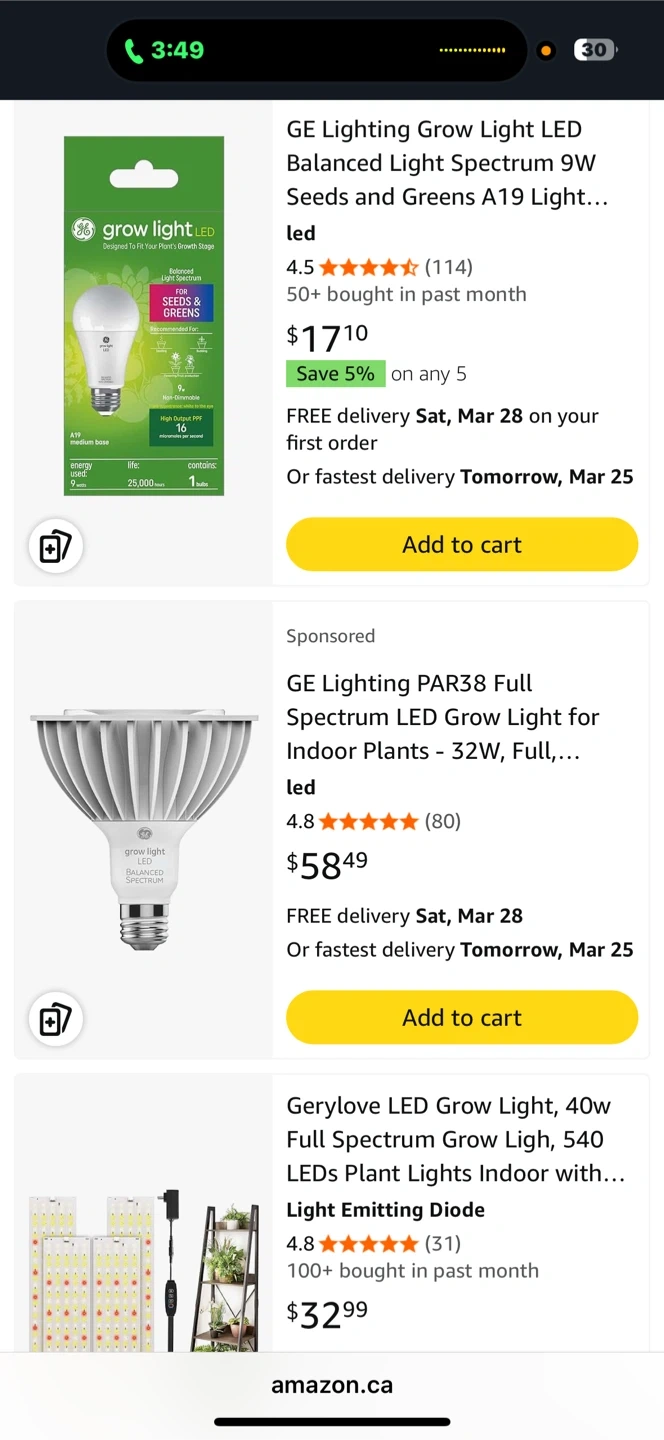Tap the green phone call indicator
This screenshot has width=664, height=1440.
pos(134,50)
